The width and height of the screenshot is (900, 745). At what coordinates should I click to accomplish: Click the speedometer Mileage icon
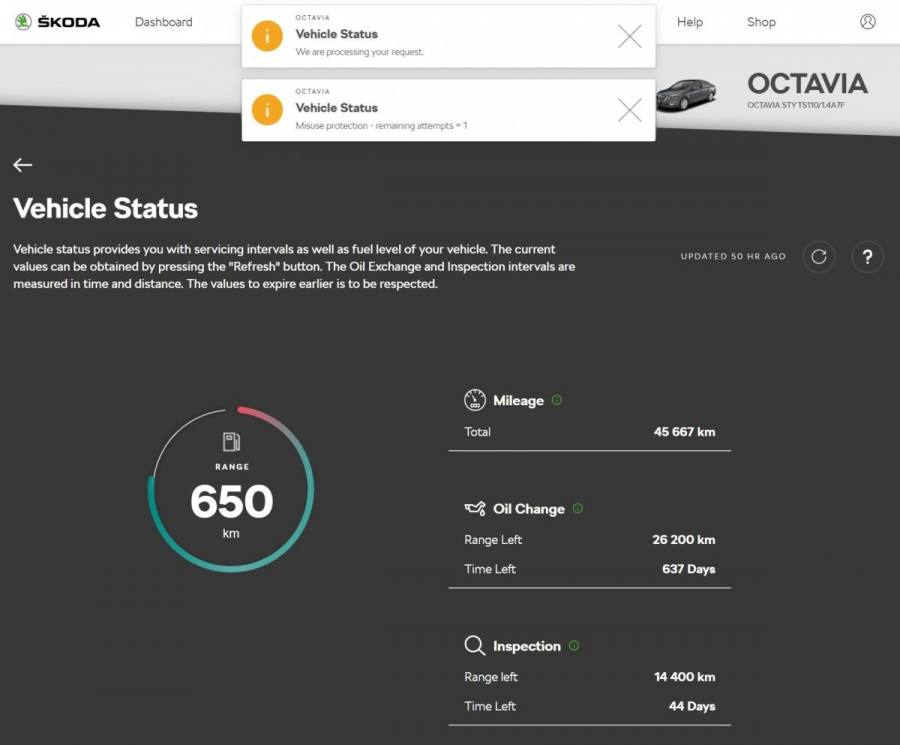[474, 400]
